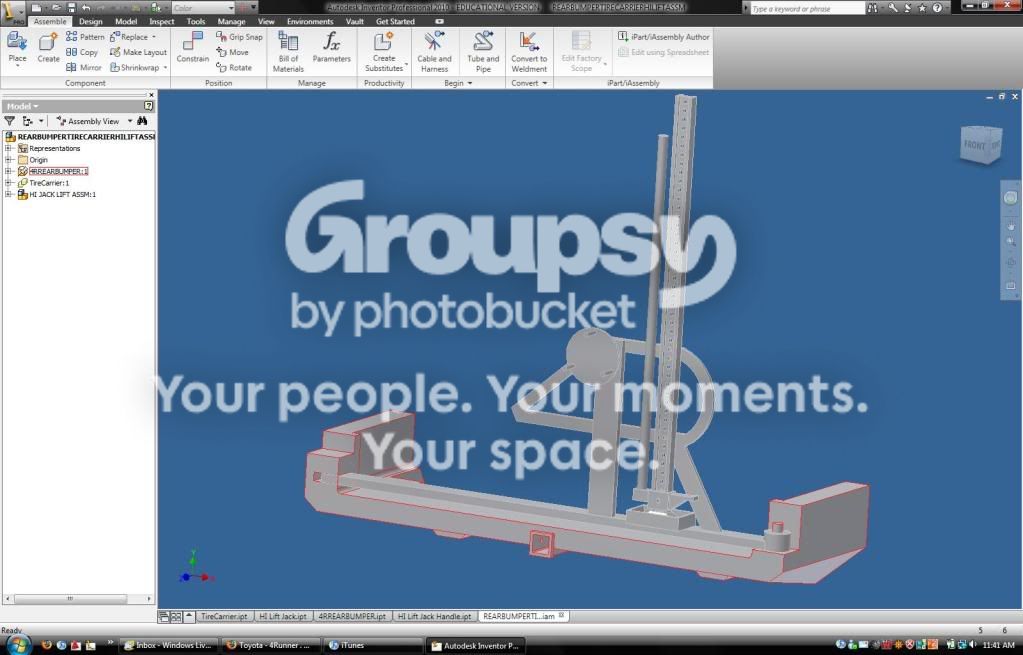Open the Bill of Materials
The width and height of the screenshot is (1023, 655).
[x=288, y=52]
